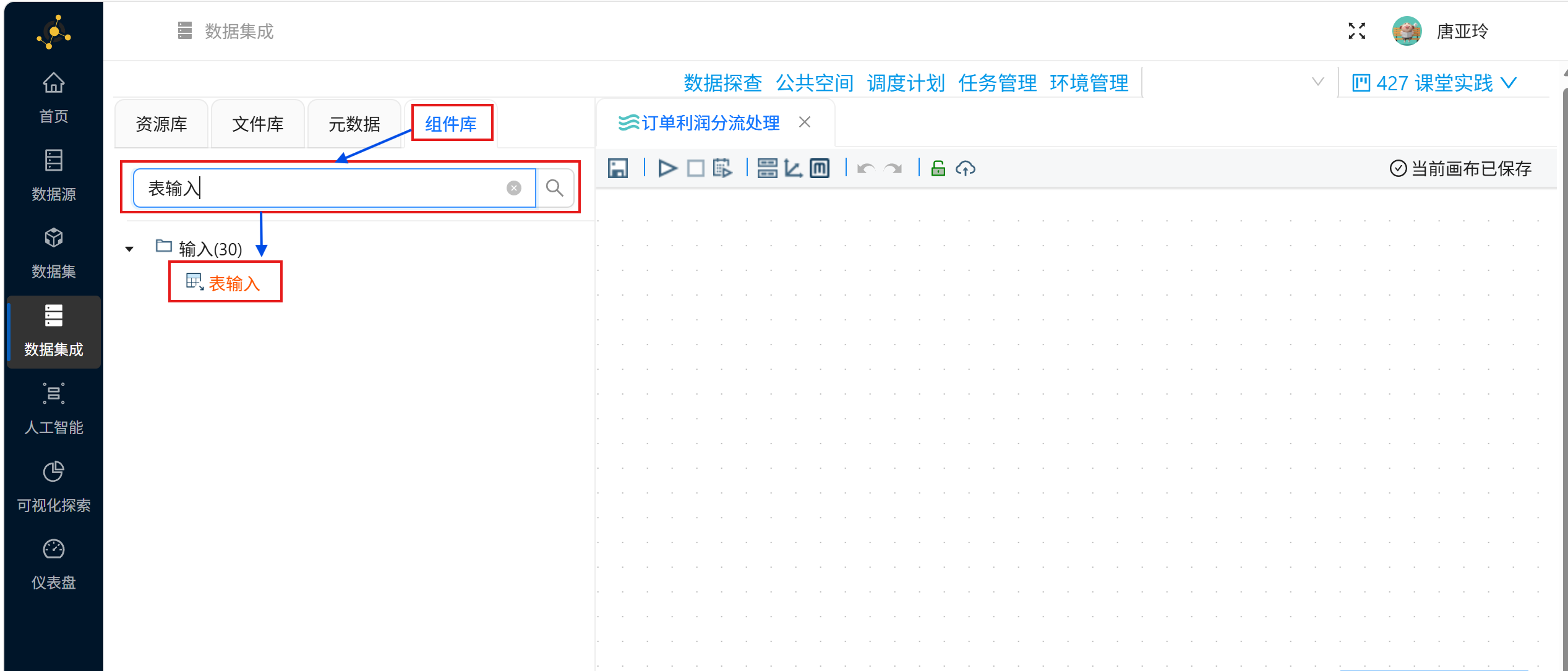The width and height of the screenshot is (1568, 671).
Task: Click the cloud upload publish icon
Action: pyautogui.click(x=965, y=168)
